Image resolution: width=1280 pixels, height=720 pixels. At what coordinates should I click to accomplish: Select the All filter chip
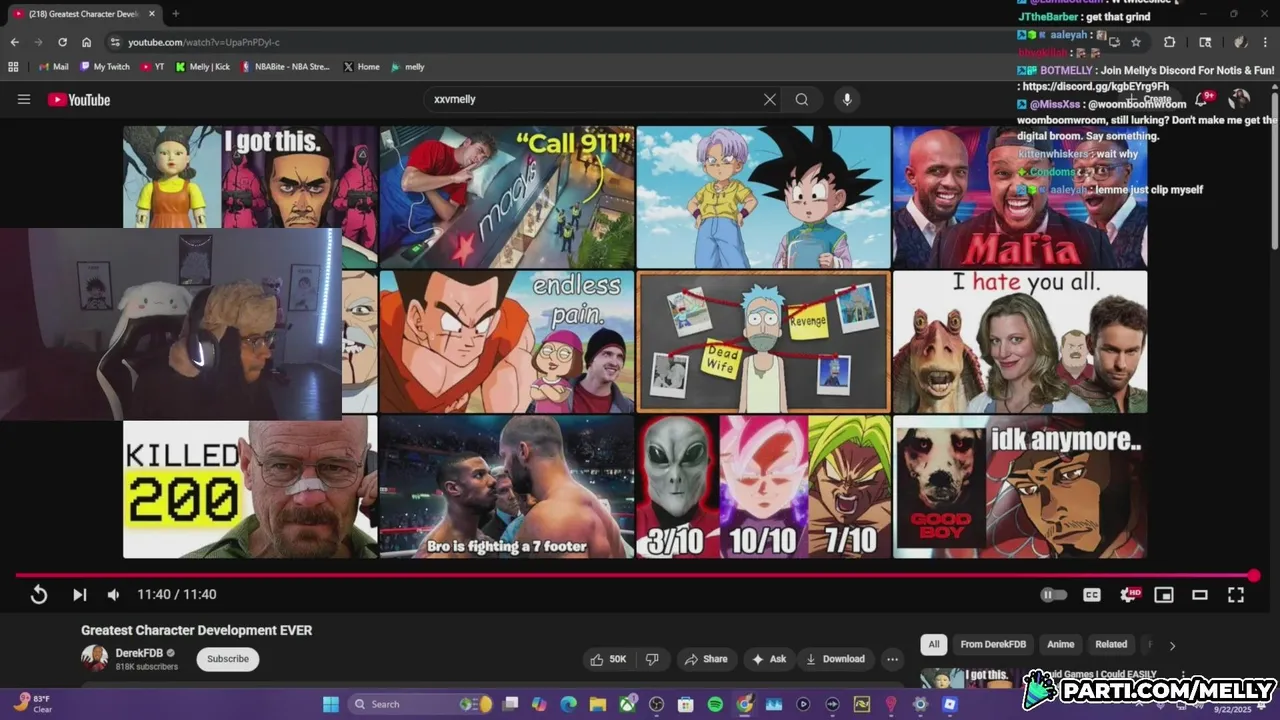(933, 645)
